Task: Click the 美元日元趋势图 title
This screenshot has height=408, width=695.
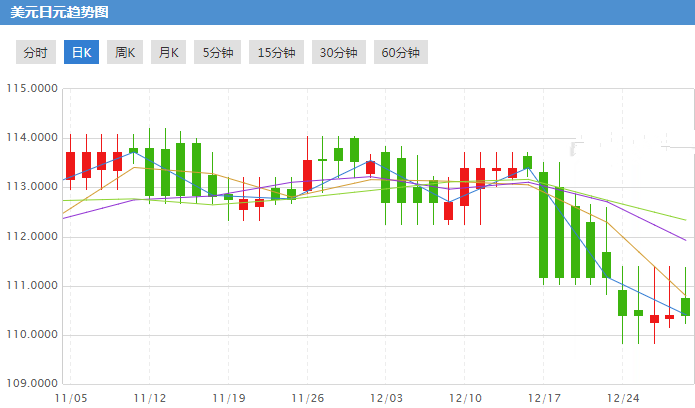Action: [61, 13]
